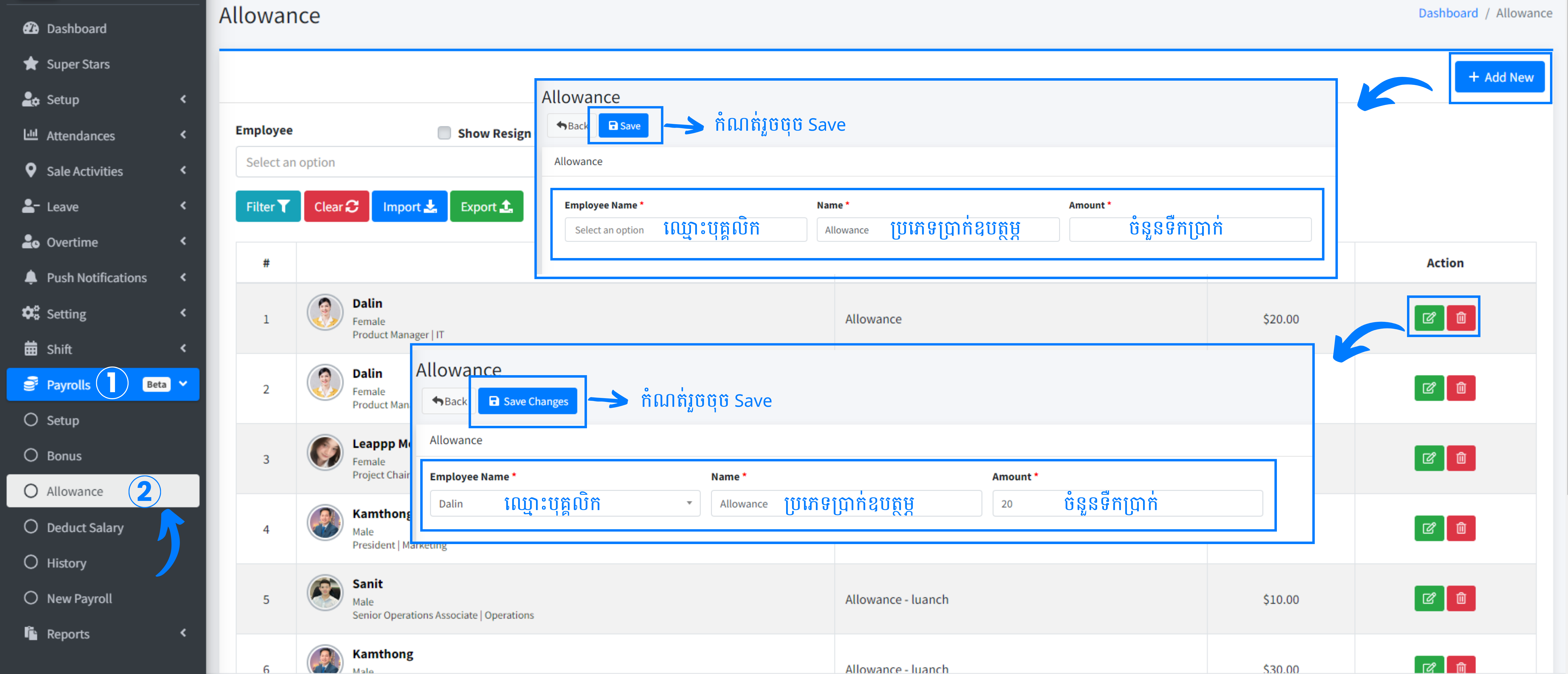Click the blue Save button
The height and width of the screenshot is (674, 1568).
(x=624, y=125)
